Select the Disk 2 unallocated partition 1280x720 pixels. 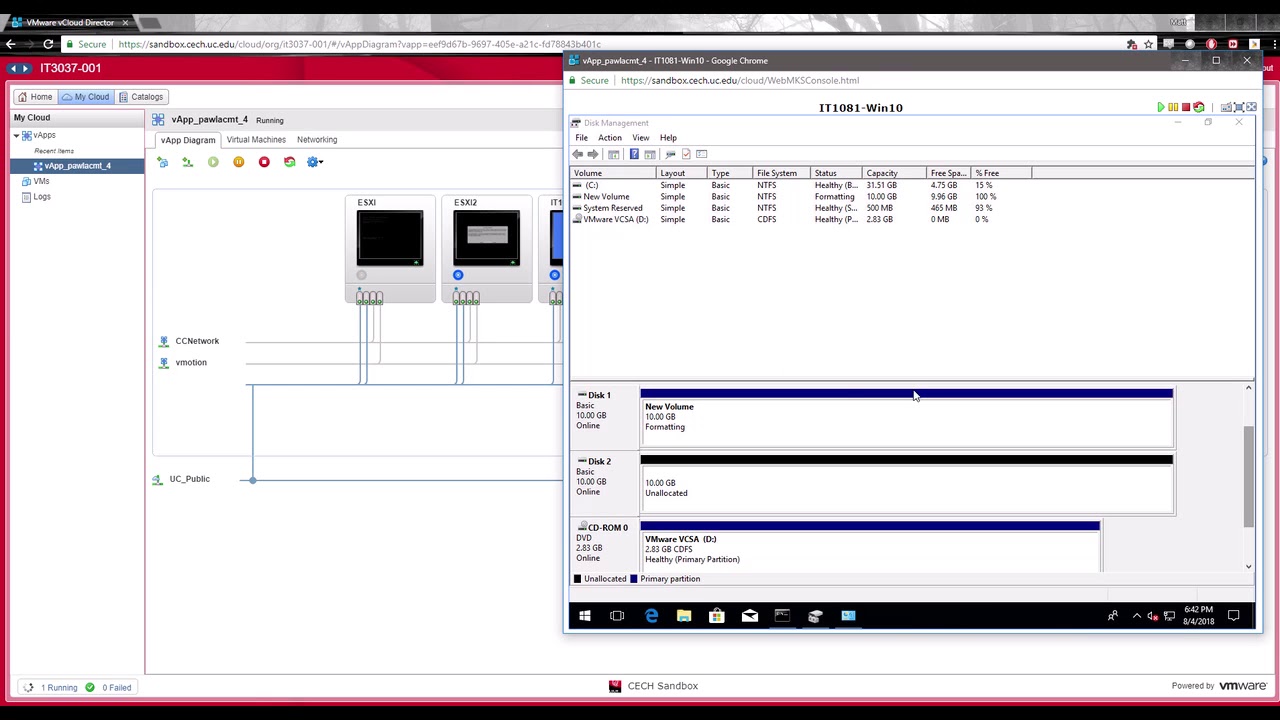(906, 486)
